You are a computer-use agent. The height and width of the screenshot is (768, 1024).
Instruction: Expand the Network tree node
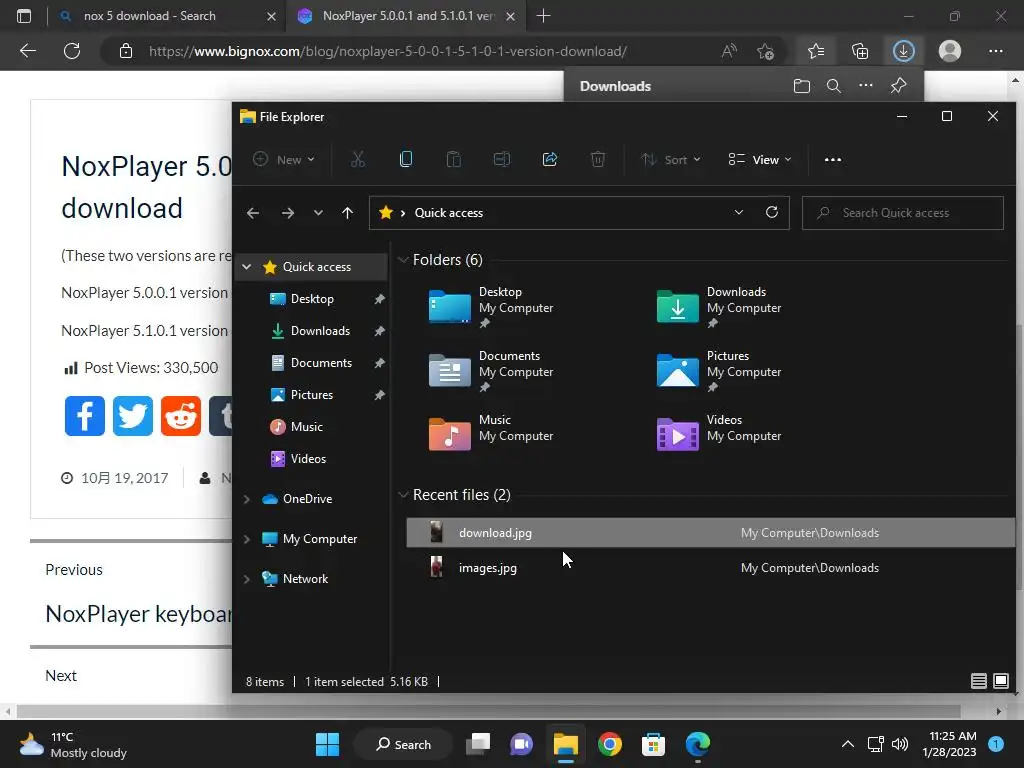pyautogui.click(x=247, y=579)
